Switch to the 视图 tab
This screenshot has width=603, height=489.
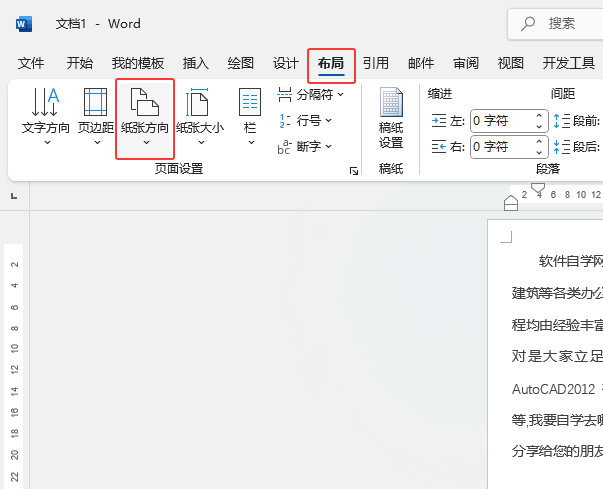click(511, 63)
